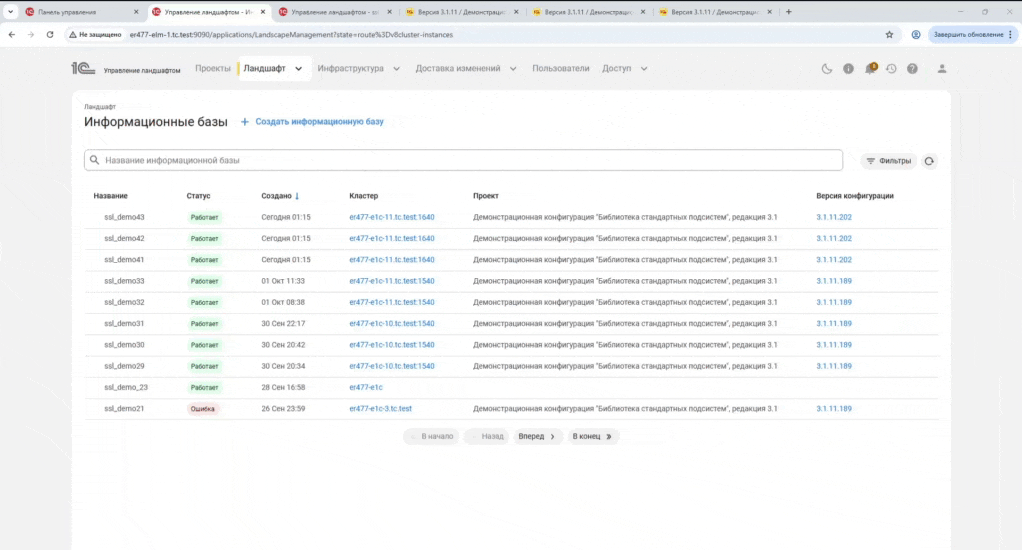Viewport: 1022px width, 550px height.
Task: Refresh the information bases list
Action: (929, 161)
